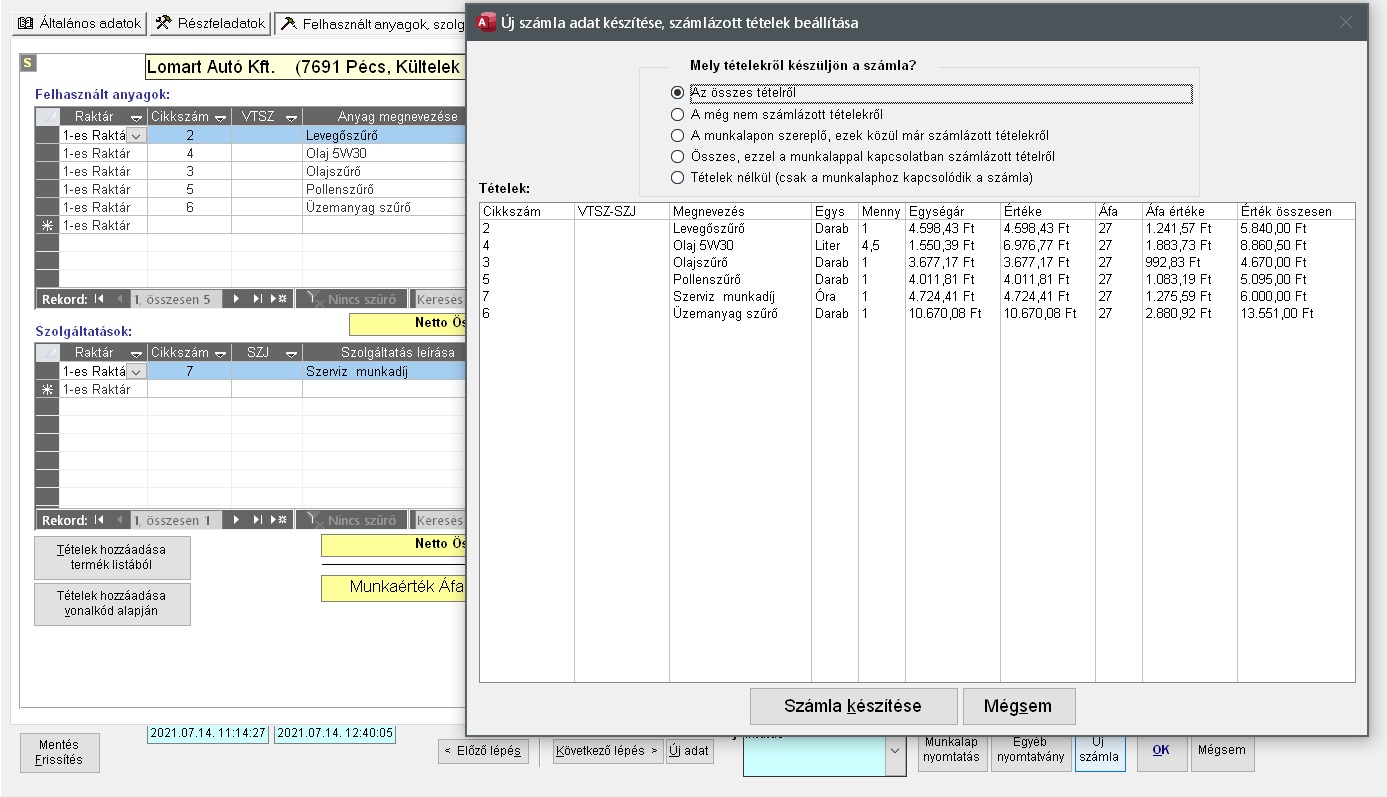Click the yellow S icon beside company name
1387x797 pixels.
tap(27, 63)
